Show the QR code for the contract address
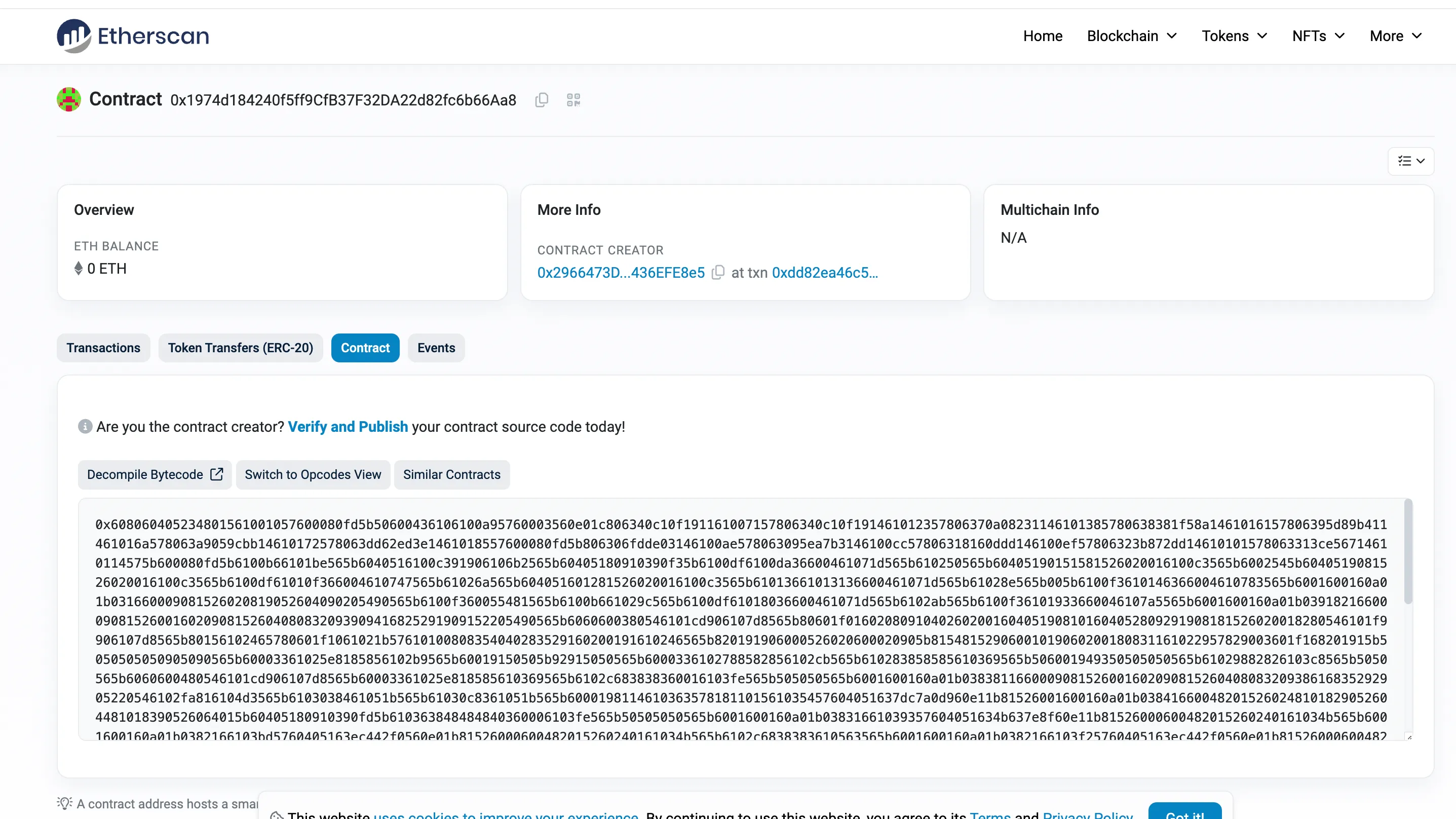This screenshot has width=1456, height=819. 573,100
